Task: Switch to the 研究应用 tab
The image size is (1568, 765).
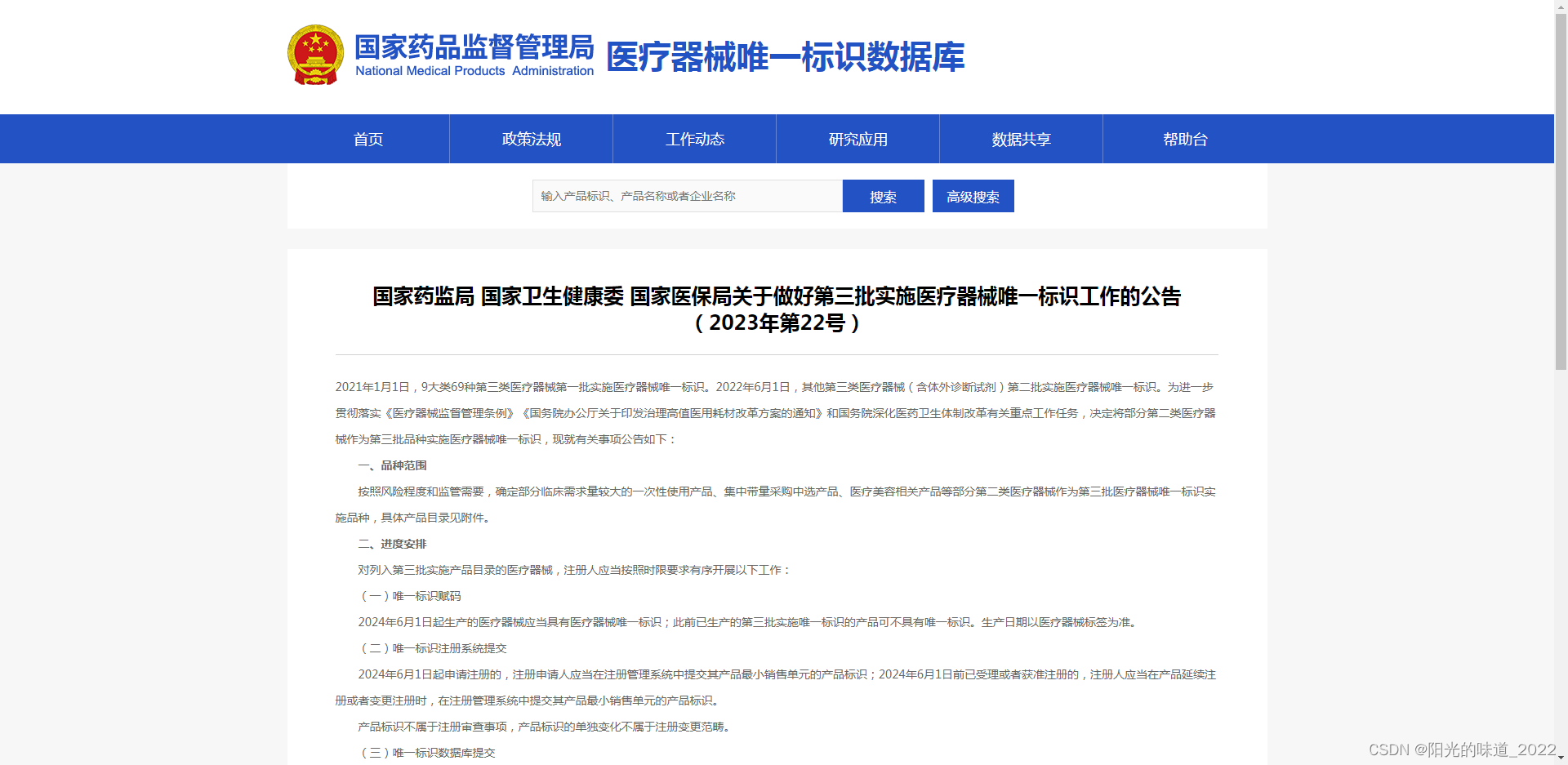Action: click(857, 139)
